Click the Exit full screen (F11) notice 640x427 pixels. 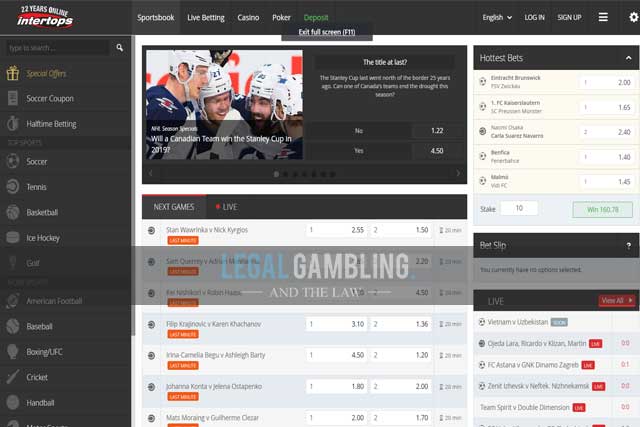tap(327, 32)
